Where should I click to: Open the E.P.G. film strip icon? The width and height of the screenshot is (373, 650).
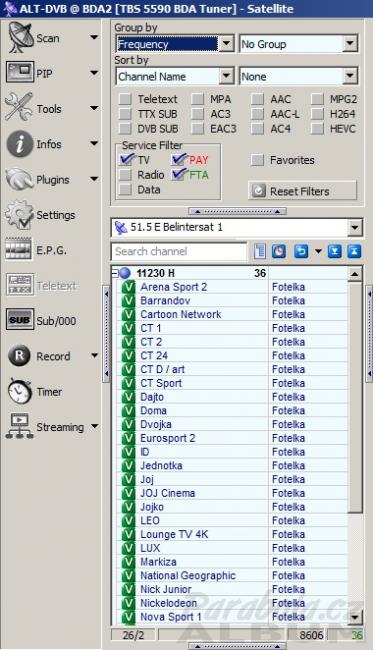point(19,249)
